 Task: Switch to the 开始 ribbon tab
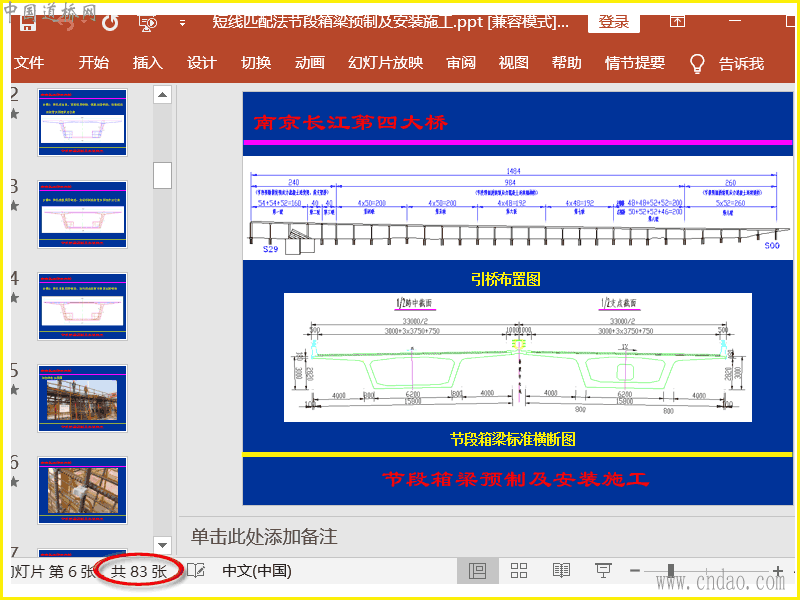click(x=94, y=62)
